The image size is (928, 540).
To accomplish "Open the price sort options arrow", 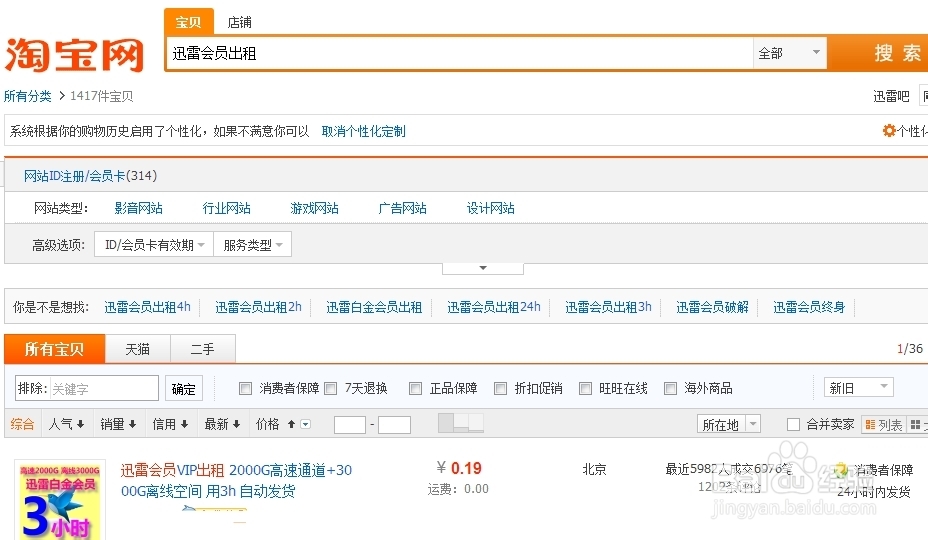I will pyautogui.click(x=305, y=424).
